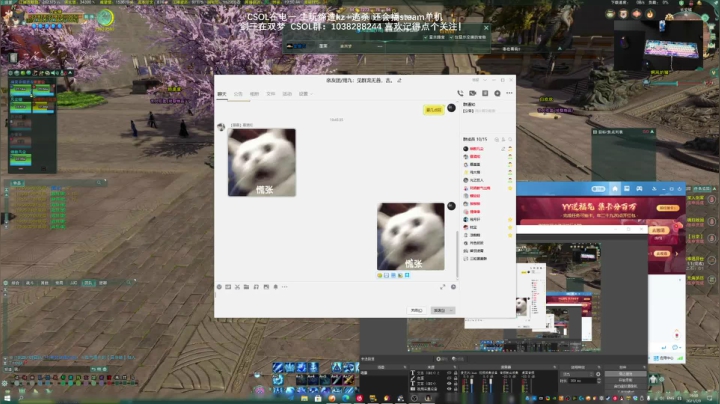Start a voice call in the QQ group
The height and width of the screenshot is (404, 720).
(x=460, y=93)
